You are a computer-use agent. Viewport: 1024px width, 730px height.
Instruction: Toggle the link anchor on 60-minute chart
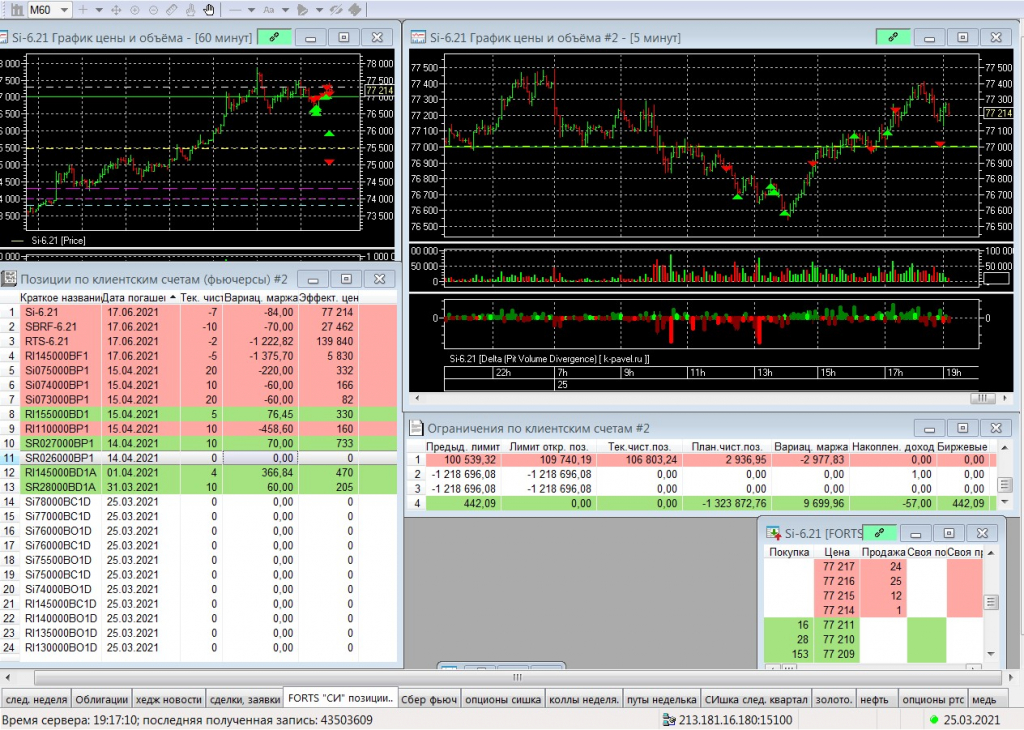274,37
